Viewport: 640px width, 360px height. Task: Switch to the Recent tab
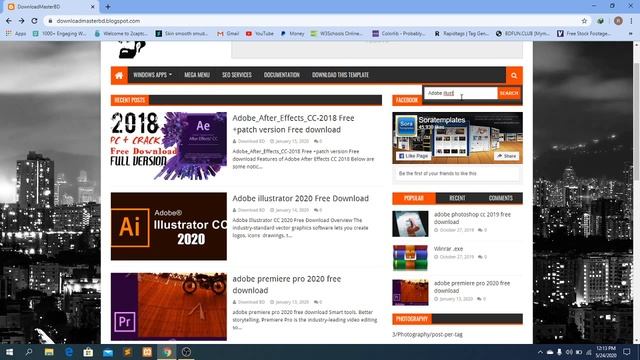click(457, 198)
